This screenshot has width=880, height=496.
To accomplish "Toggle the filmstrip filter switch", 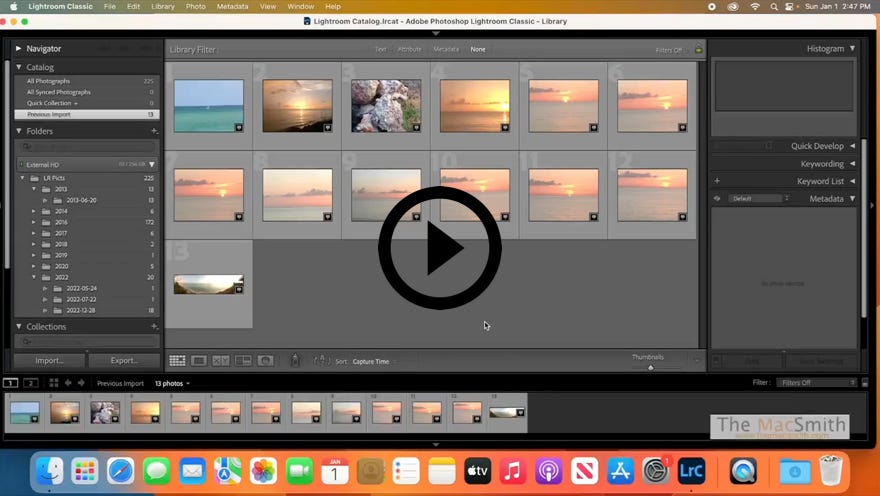I will click(865, 383).
